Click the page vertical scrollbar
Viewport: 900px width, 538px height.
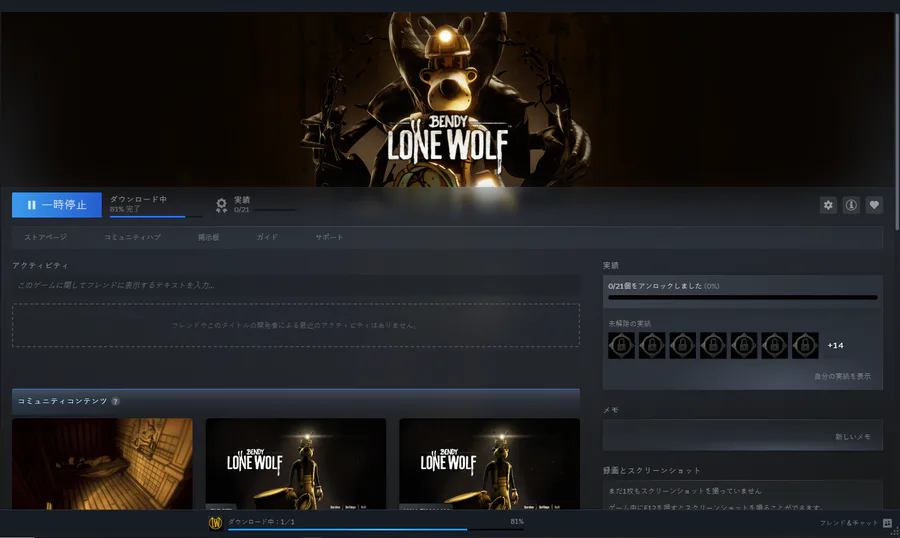point(897,121)
